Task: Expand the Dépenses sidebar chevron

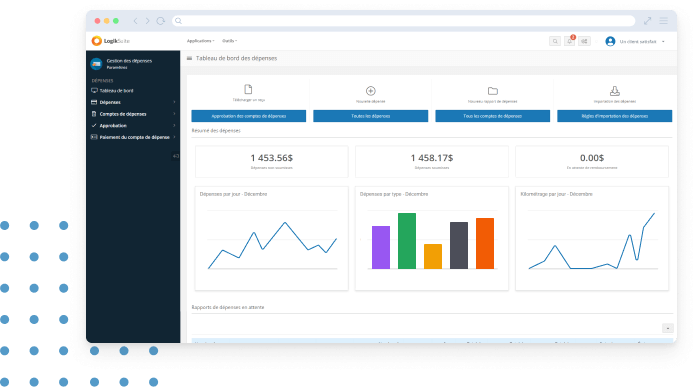Action: click(x=174, y=102)
